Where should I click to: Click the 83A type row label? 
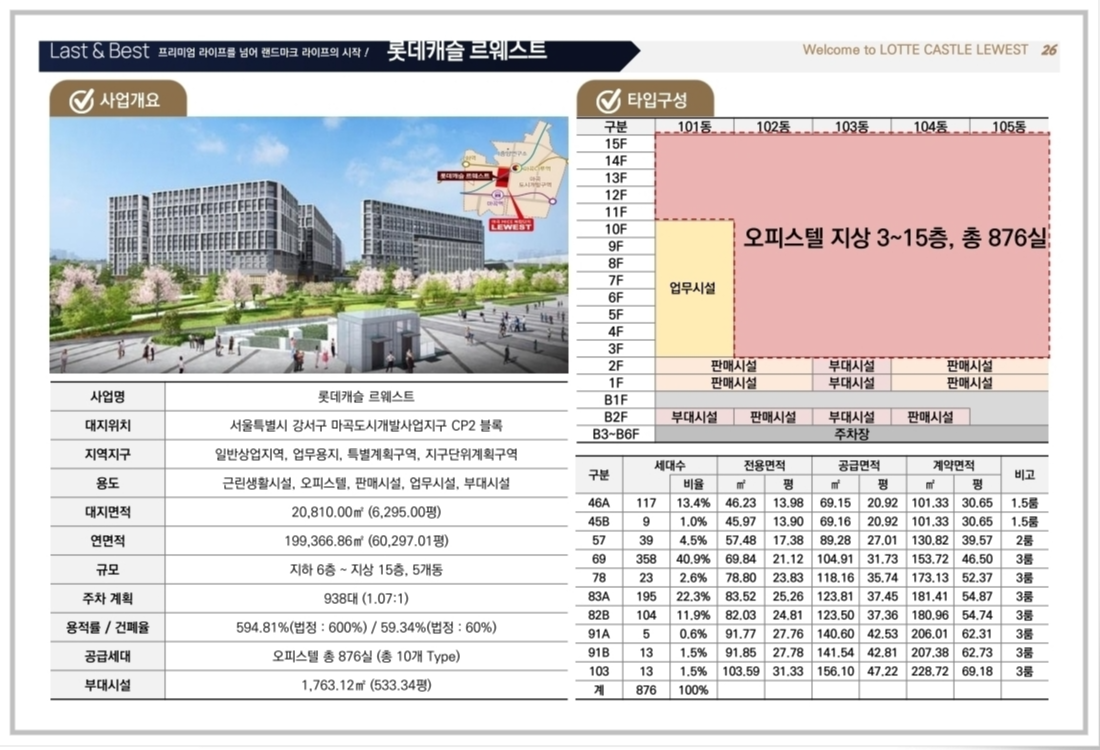click(598, 596)
